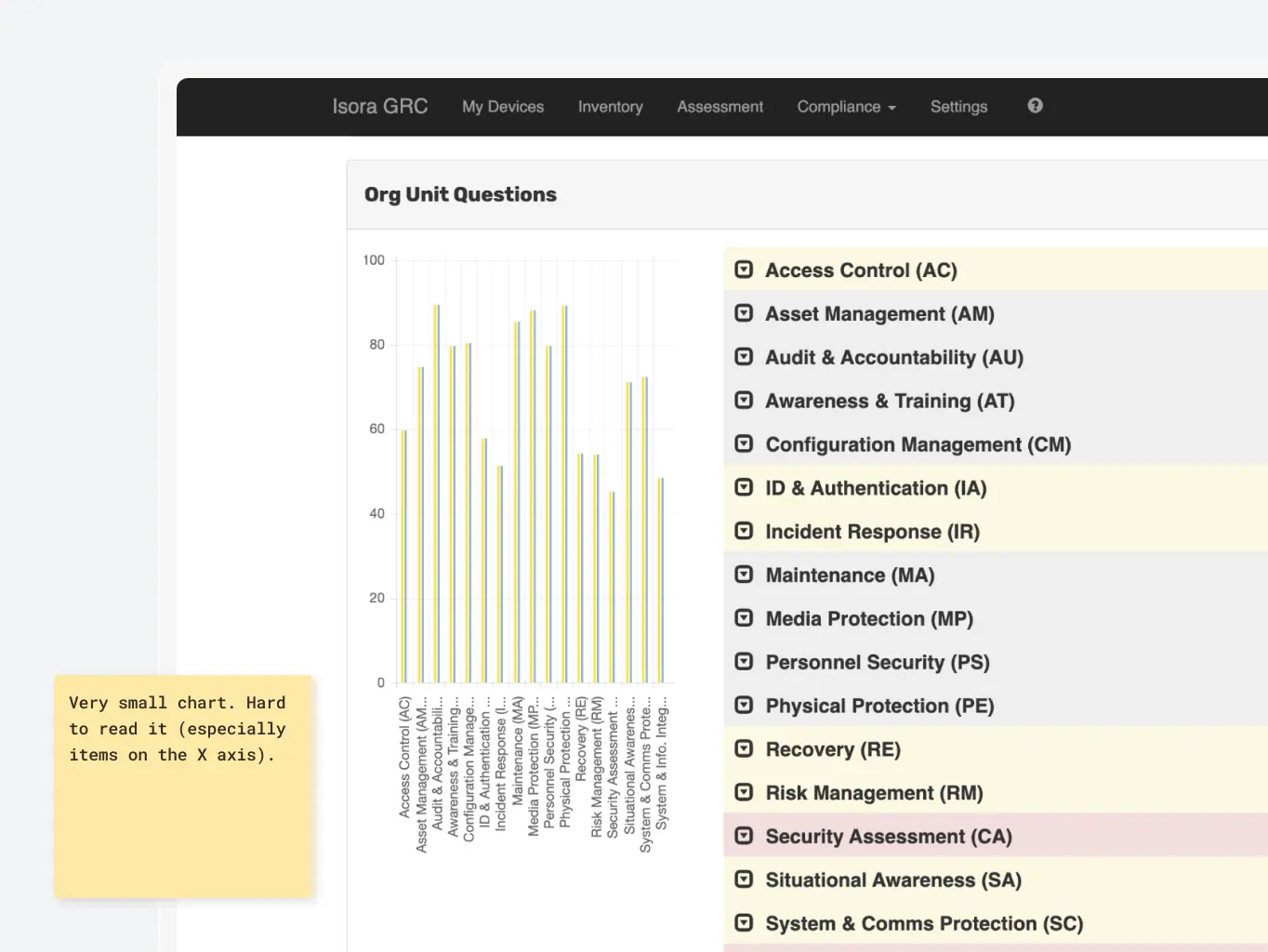Click the icon beside Incident Response (IR)
Image resolution: width=1268 pixels, height=952 pixels.
click(744, 531)
